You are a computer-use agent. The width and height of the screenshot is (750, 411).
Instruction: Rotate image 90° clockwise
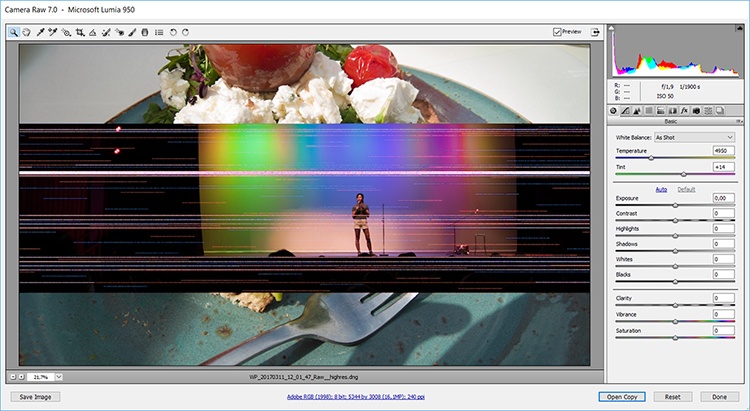(186, 32)
